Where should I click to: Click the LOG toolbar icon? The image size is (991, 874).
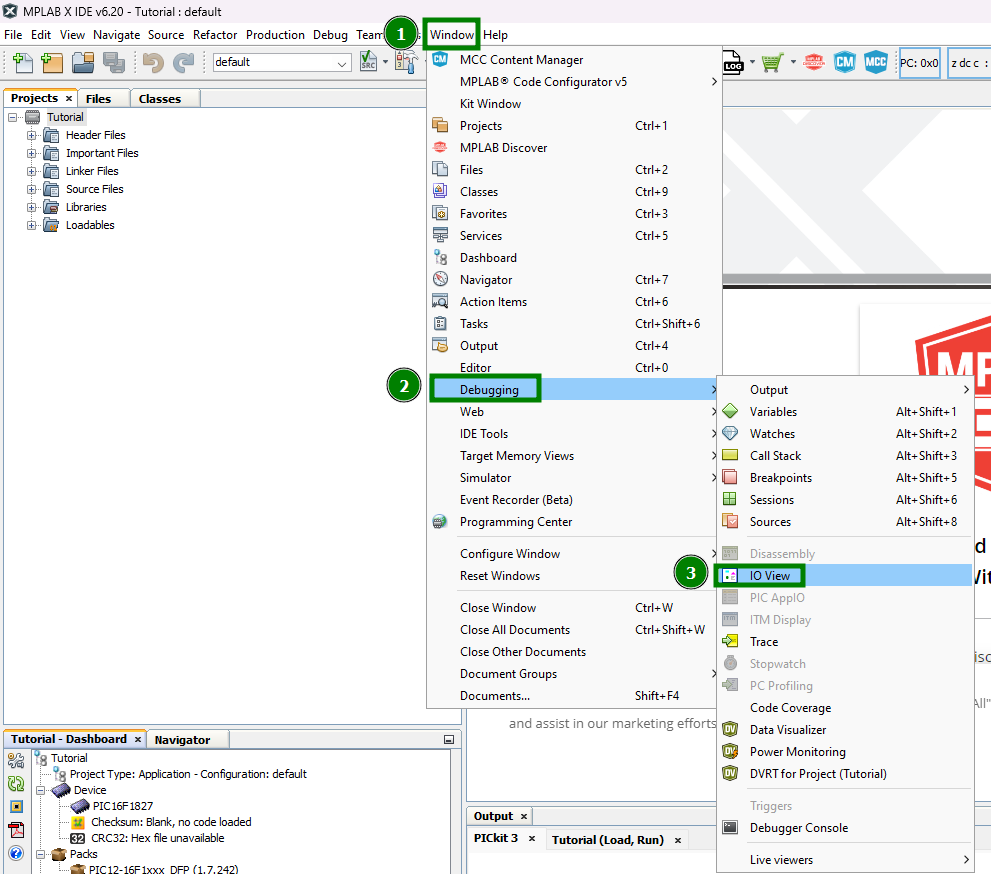point(733,63)
